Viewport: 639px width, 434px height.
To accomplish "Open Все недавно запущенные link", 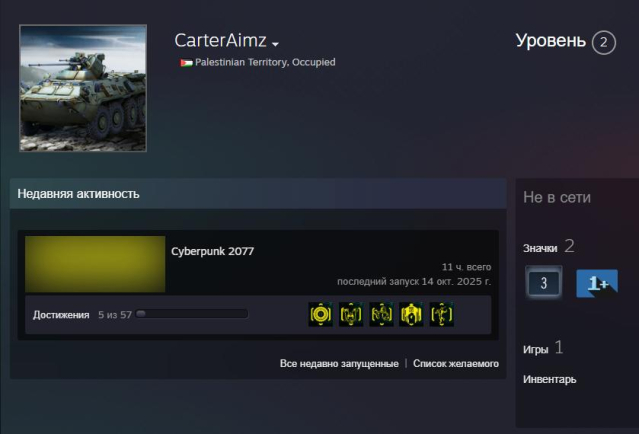I will point(339,364).
